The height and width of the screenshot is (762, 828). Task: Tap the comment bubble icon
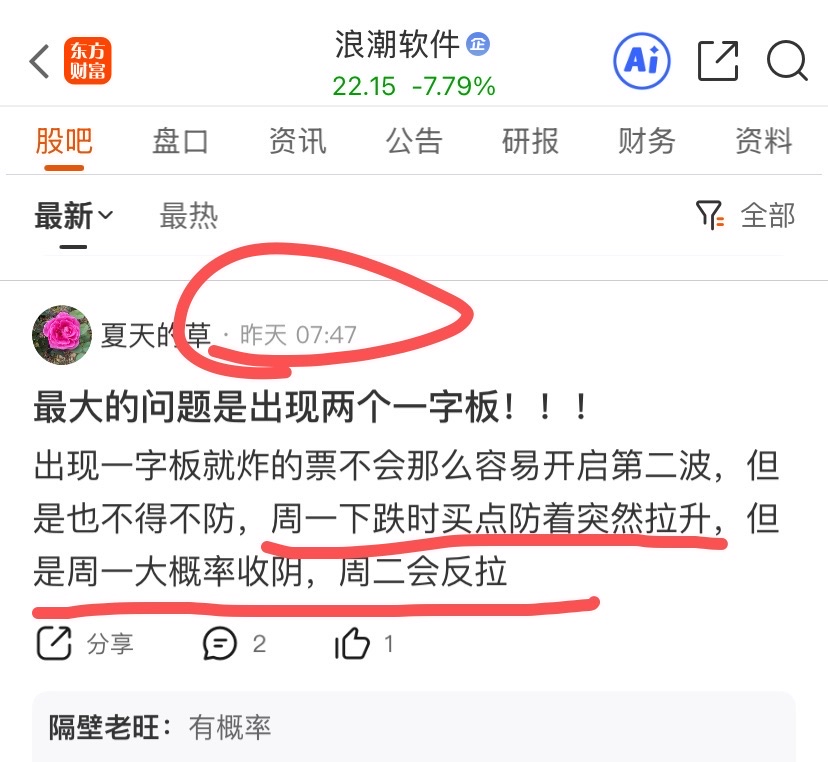220,643
